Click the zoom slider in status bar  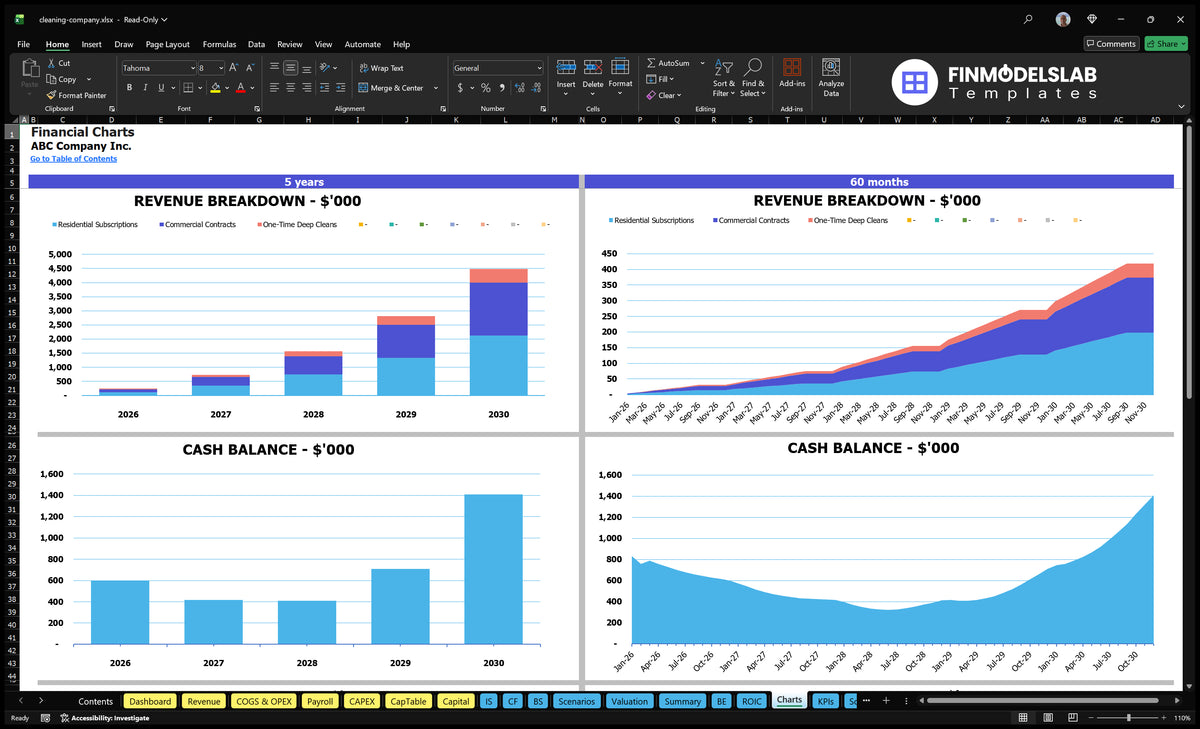(1128, 718)
